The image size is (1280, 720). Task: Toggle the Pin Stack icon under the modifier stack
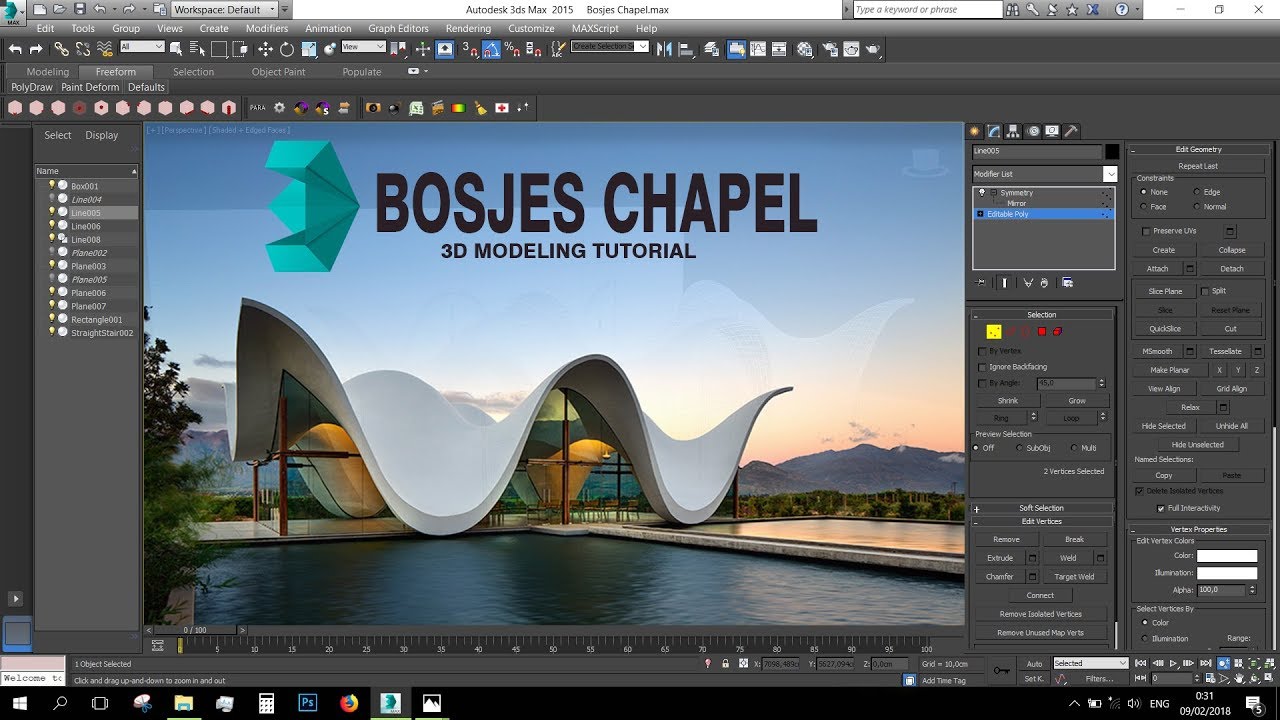coord(981,283)
